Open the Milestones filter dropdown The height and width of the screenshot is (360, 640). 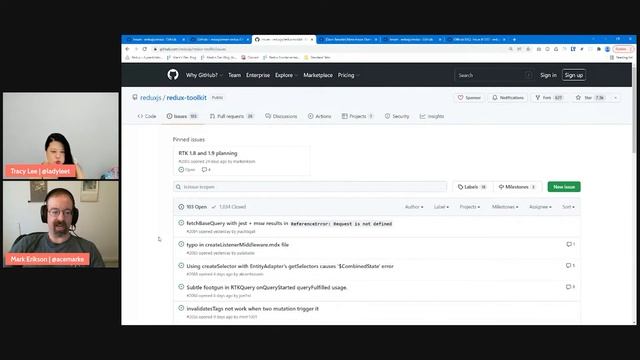[505, 207]
